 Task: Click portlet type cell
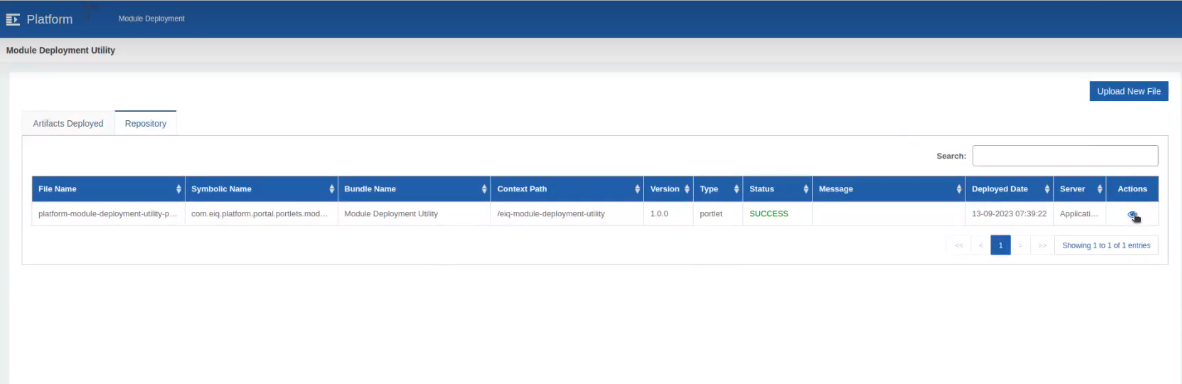tap(718, 214)
